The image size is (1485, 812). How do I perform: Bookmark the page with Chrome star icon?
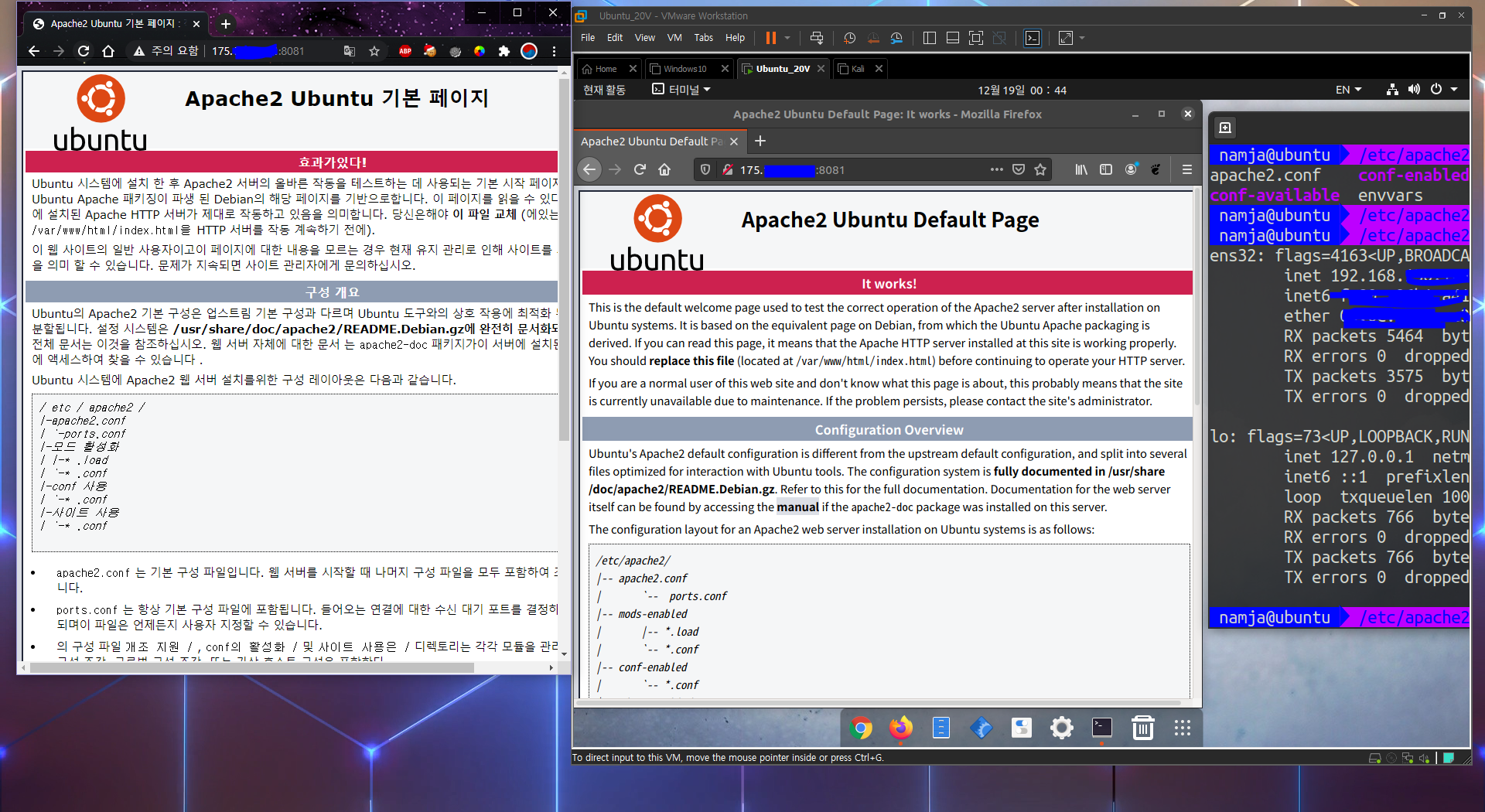pyautogui.click(x=374, y=51)
